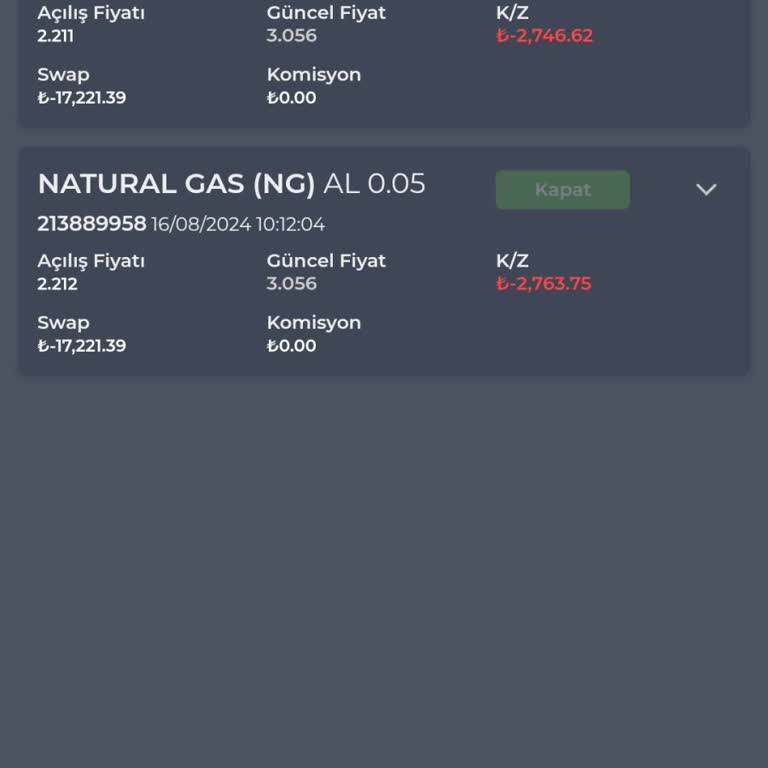Click opening price 2.212
The image size is (768, 768).
coord(57,284)
